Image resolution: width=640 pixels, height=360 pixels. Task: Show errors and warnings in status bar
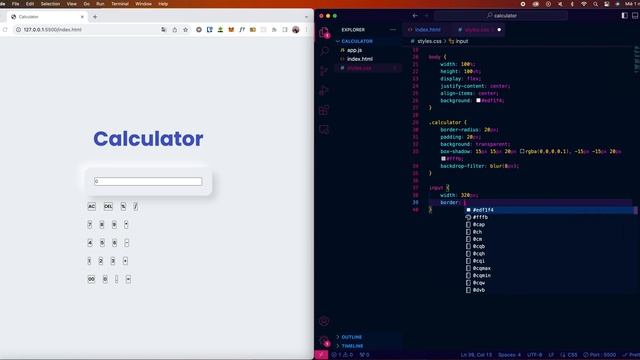(343, 355)
